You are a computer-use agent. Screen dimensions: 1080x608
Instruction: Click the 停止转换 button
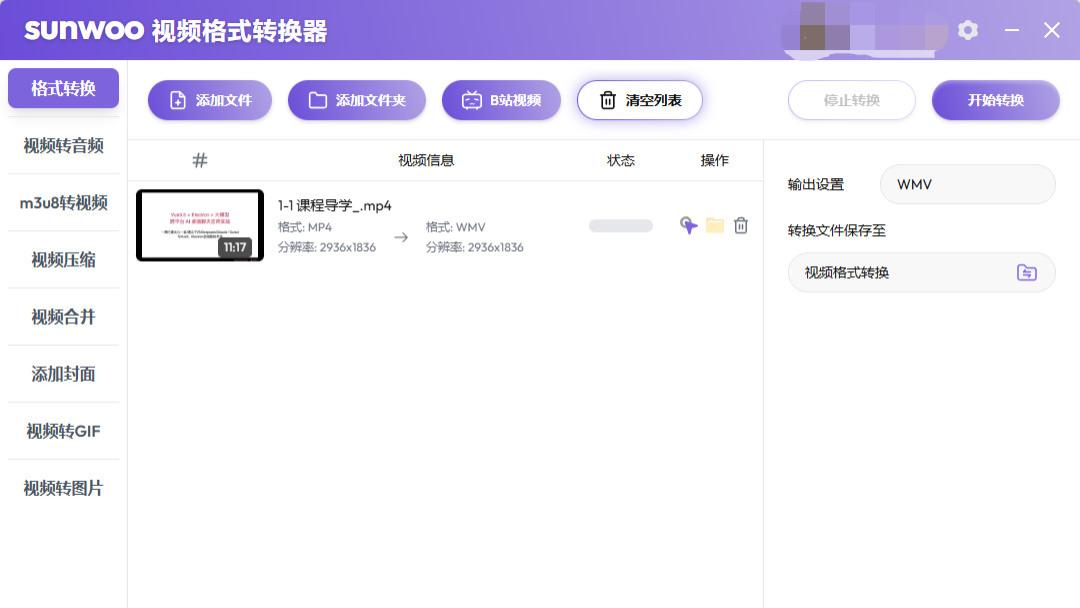click(851, 100)
